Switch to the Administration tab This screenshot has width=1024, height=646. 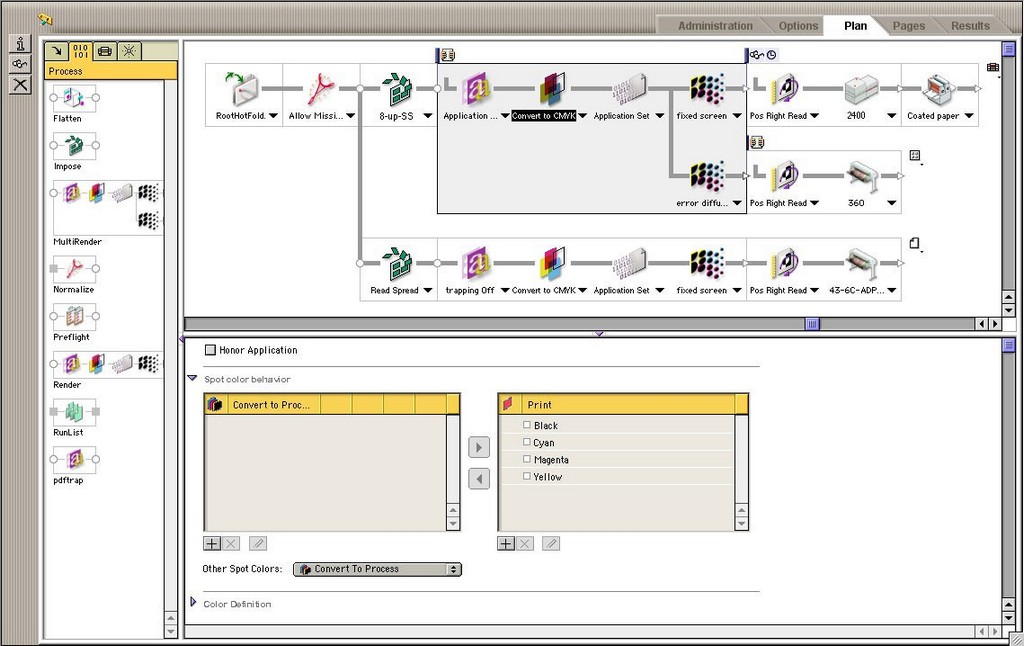tap(714, 26)
